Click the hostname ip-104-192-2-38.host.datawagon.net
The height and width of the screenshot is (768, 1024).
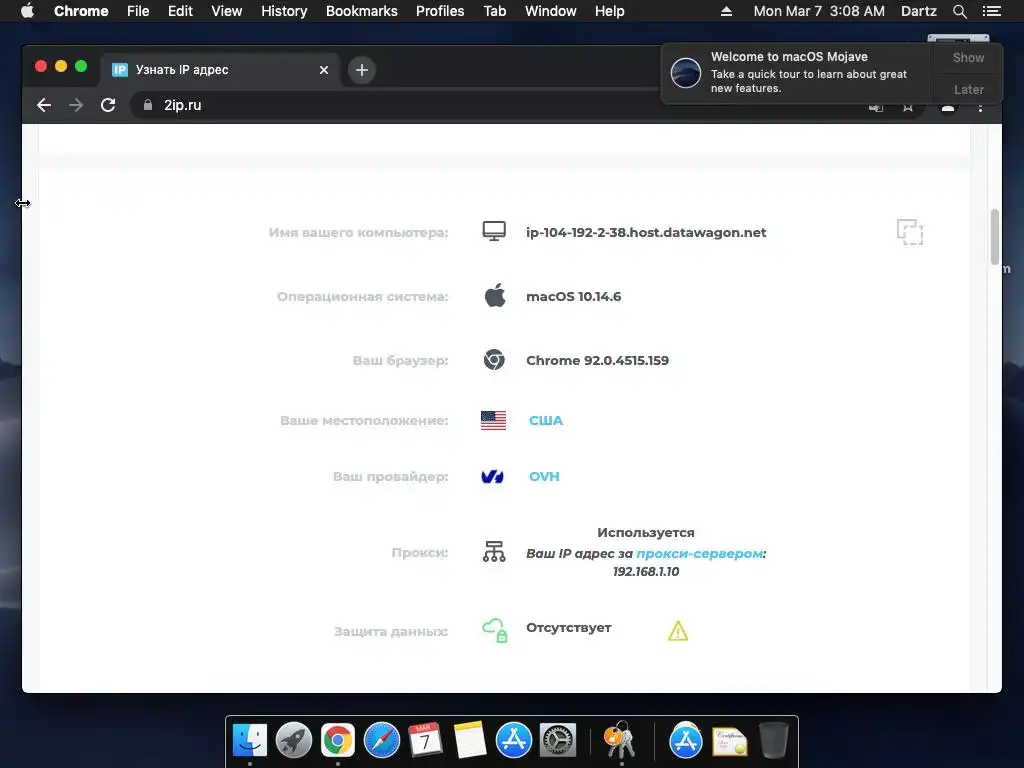tap(646, 232)
